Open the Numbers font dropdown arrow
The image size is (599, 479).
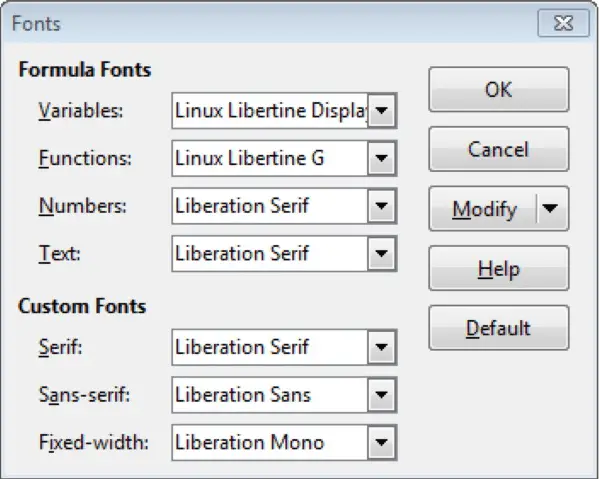[x=381, y=206]
